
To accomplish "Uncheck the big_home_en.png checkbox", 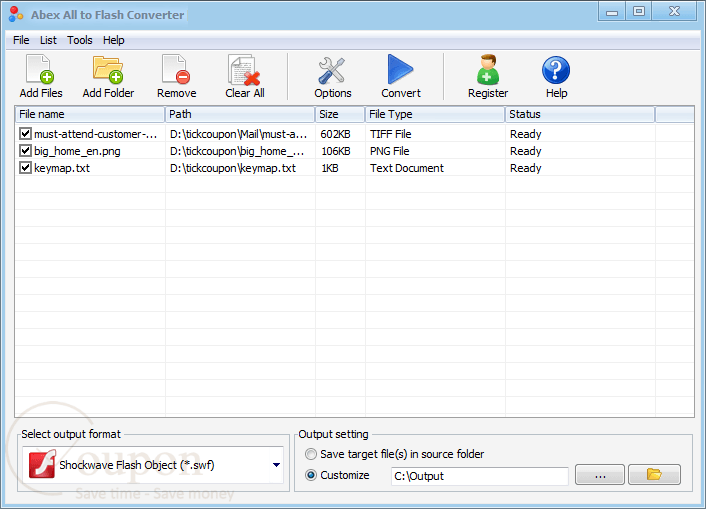I will tap(25, 151).
